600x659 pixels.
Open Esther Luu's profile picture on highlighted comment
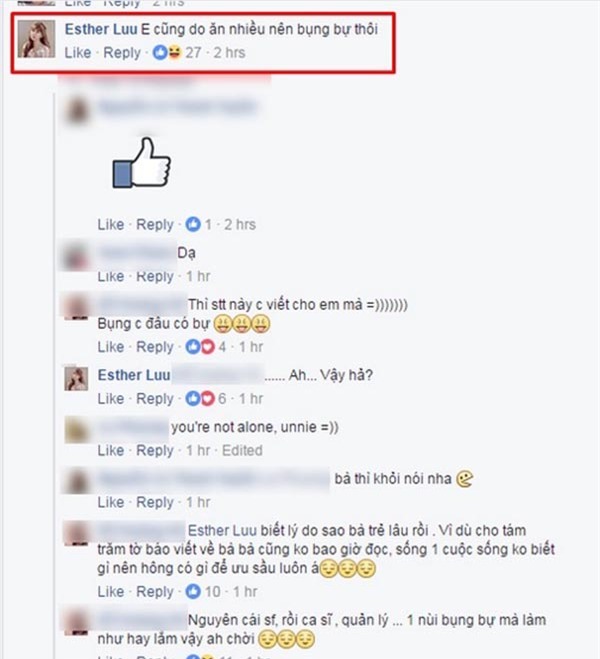click(x=36, y=39)
